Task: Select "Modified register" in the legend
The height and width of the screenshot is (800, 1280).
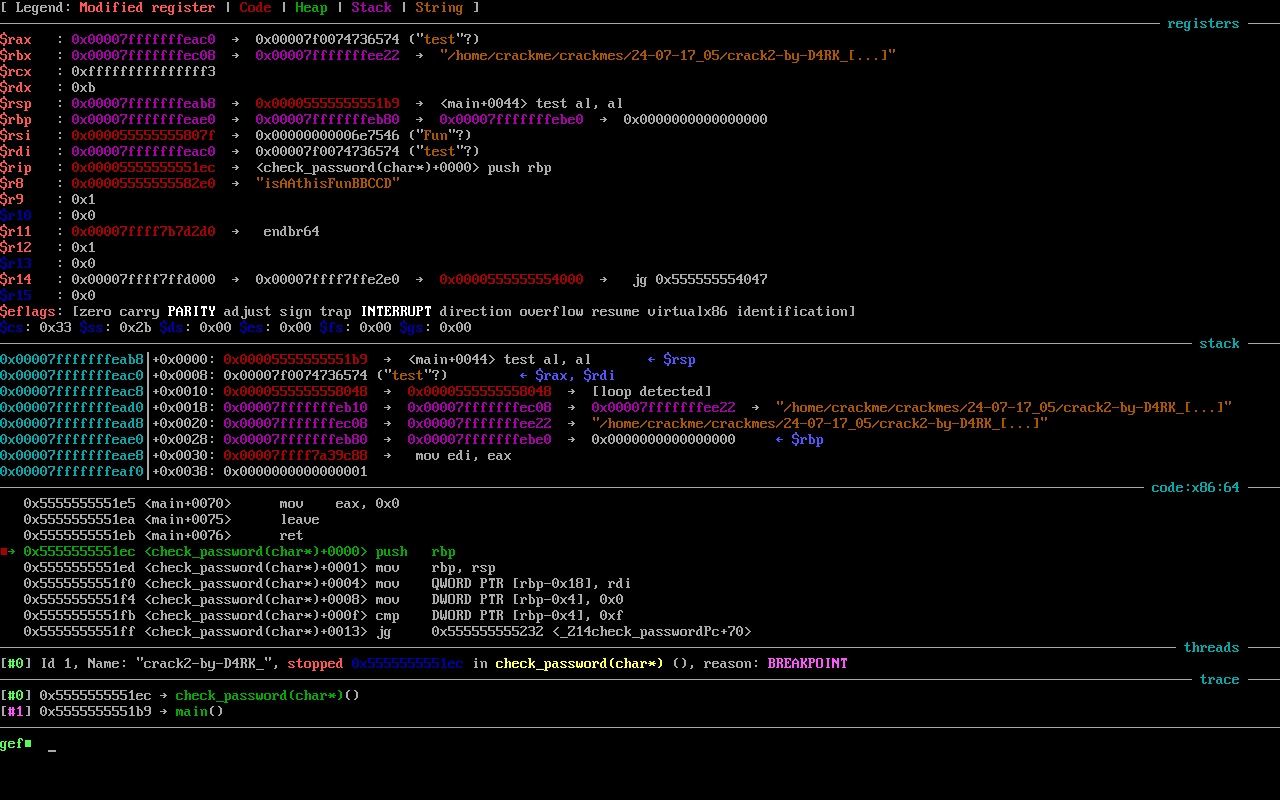Action: (x=147, y=8)
